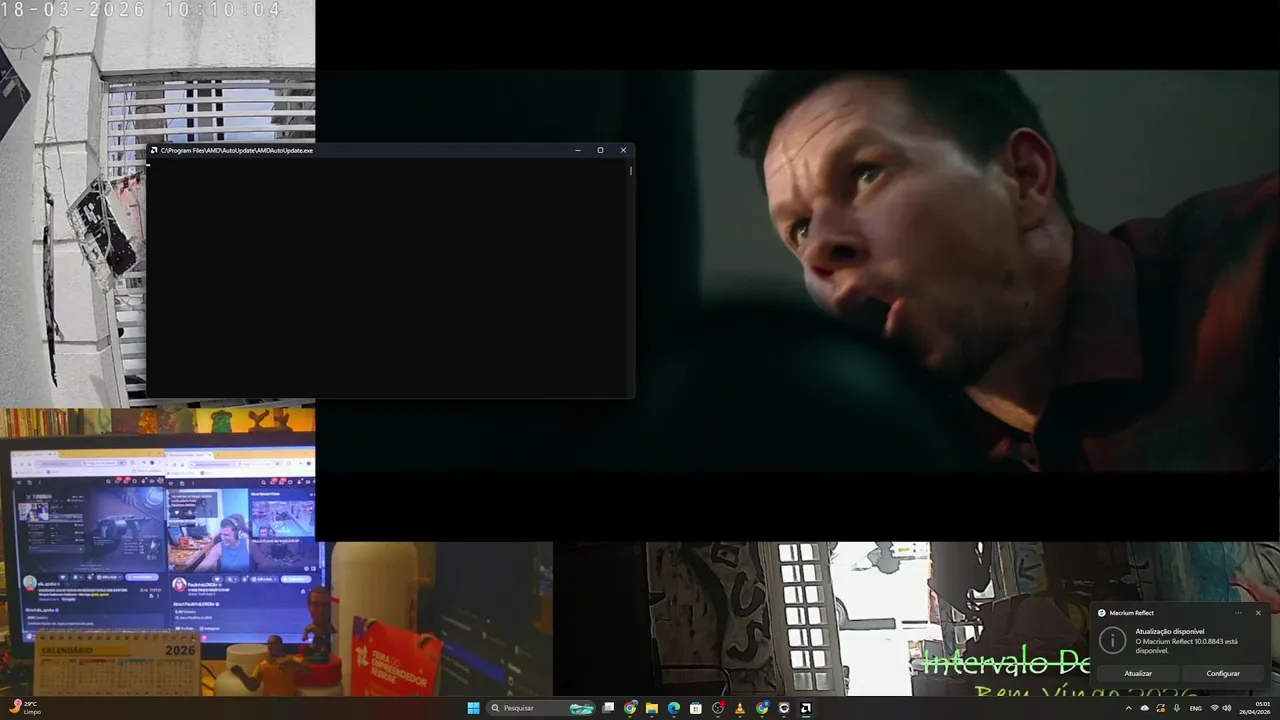Open the volume speaker tray icon

point(1227,708)
